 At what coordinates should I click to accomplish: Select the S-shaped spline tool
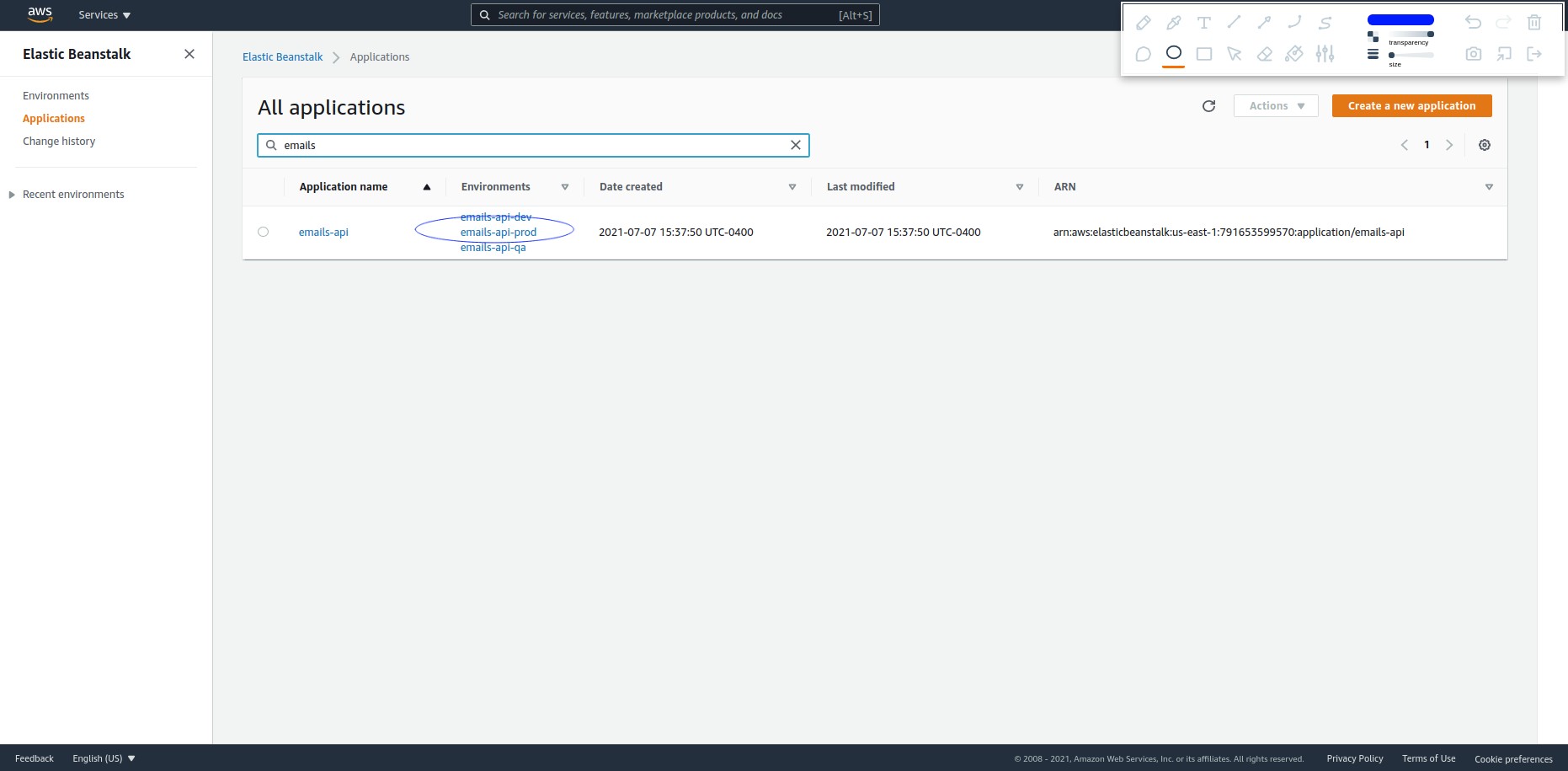1325,23
